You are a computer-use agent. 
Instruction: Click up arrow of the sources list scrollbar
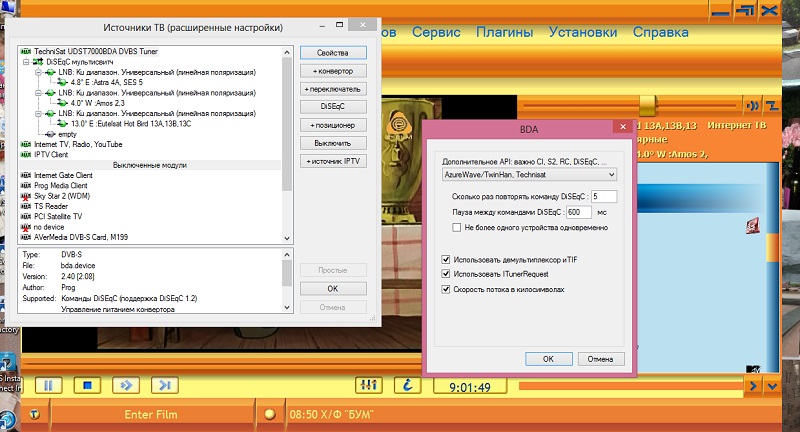[x=287, y=52]
